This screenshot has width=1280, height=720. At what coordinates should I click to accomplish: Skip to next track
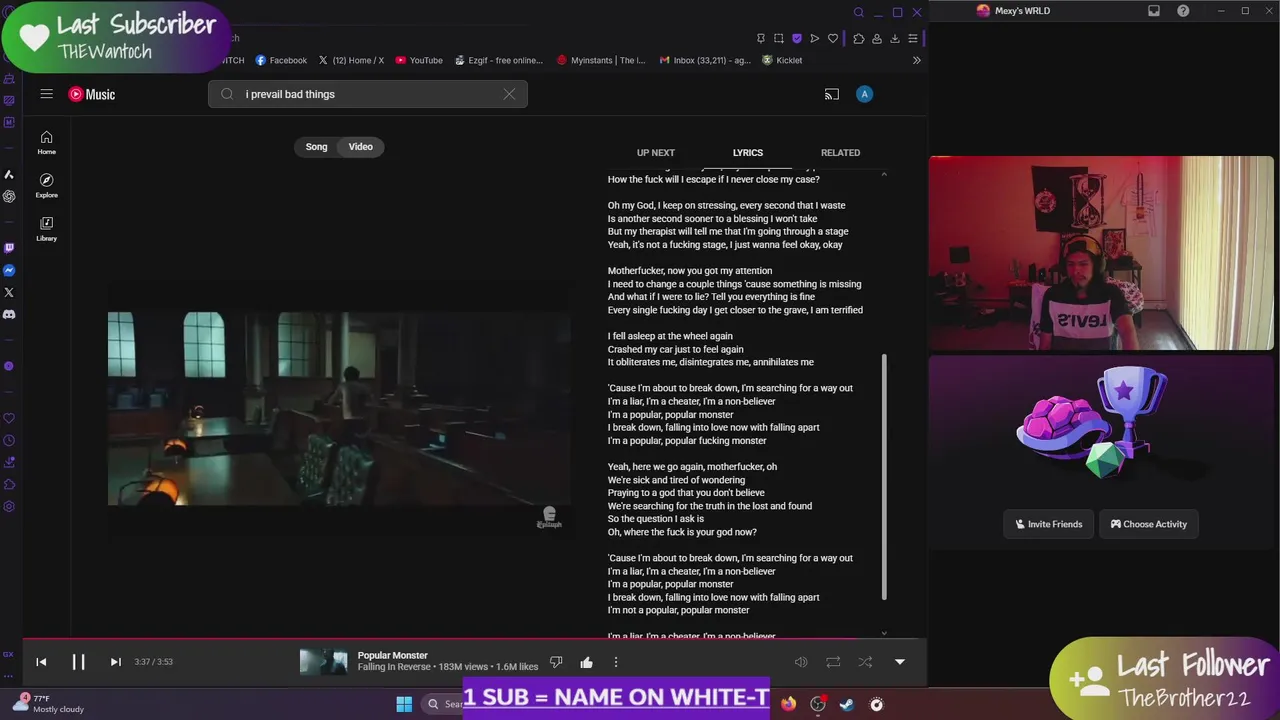[x=115, y=662]
